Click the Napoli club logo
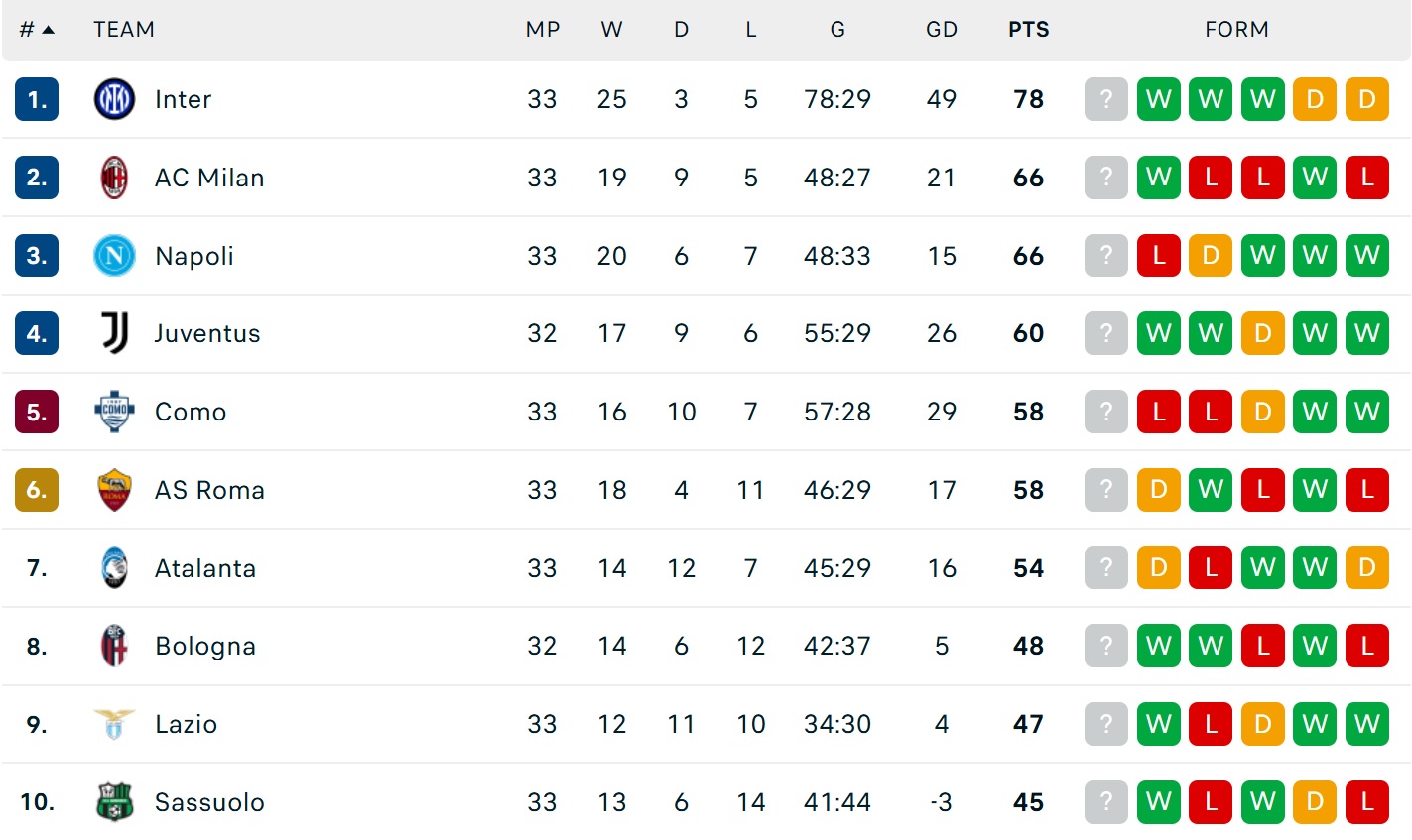1412x840 pixels. pyautogui.click(x=114, y=256)
